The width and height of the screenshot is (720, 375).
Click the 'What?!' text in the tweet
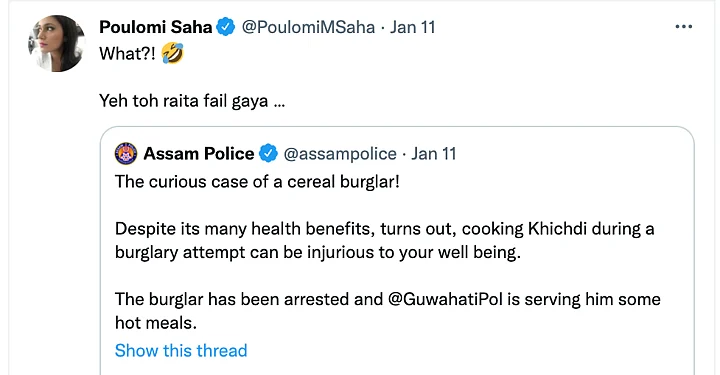(x=127, y=54)
